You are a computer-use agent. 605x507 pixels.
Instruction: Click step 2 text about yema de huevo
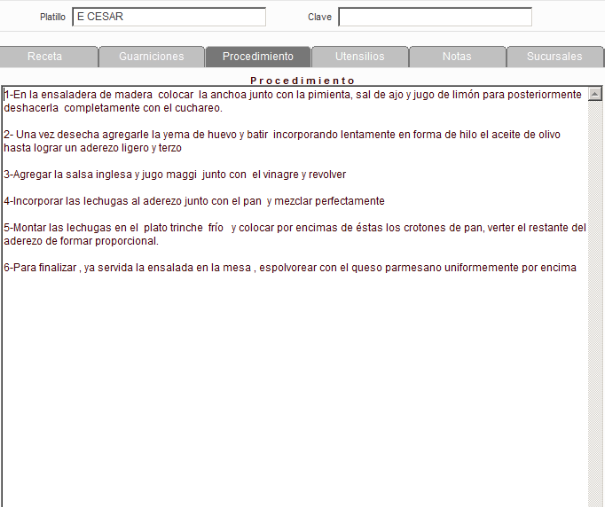(x=280, y=134)
